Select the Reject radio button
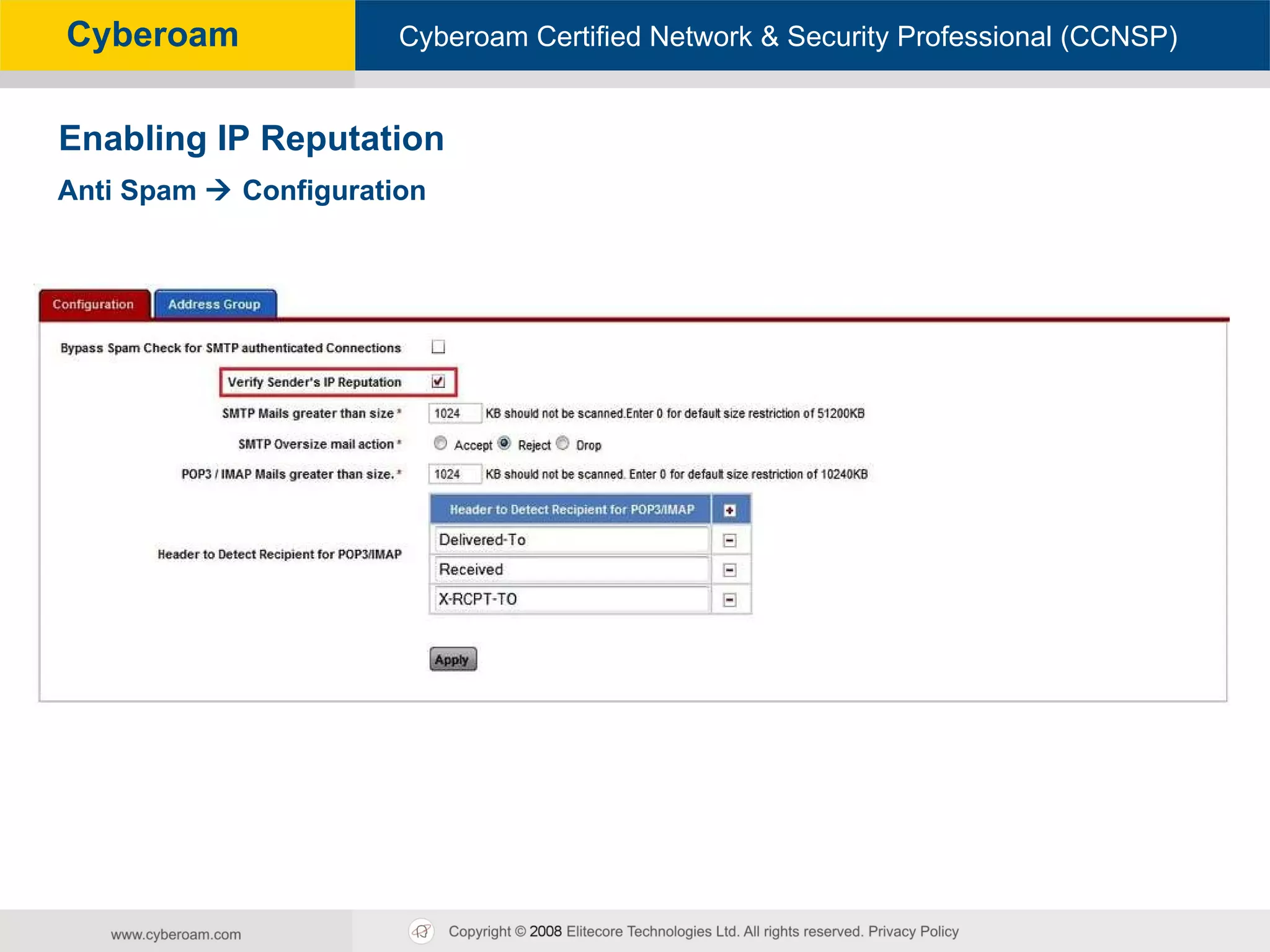The height and width of the screenshot is (952, 1270). 505,443
